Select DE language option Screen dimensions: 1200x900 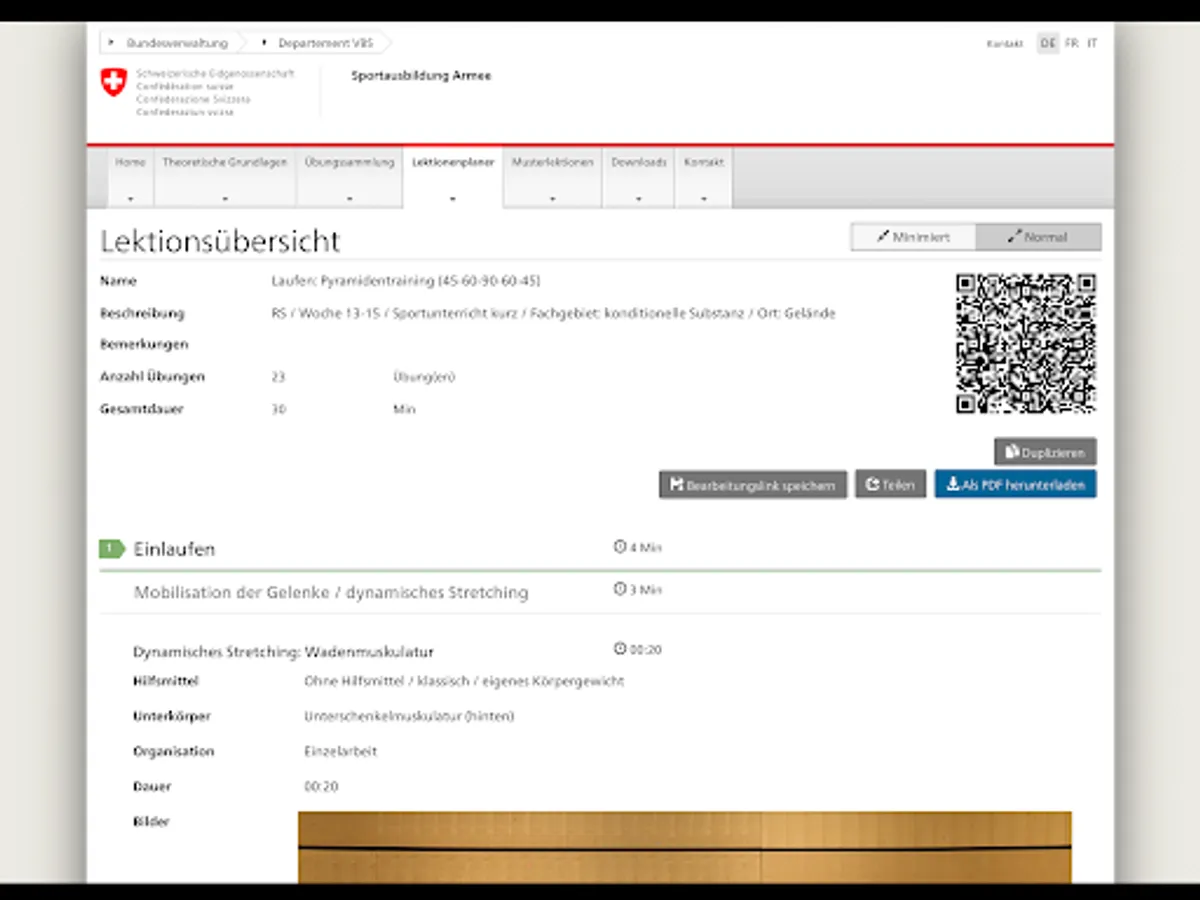1047,43
